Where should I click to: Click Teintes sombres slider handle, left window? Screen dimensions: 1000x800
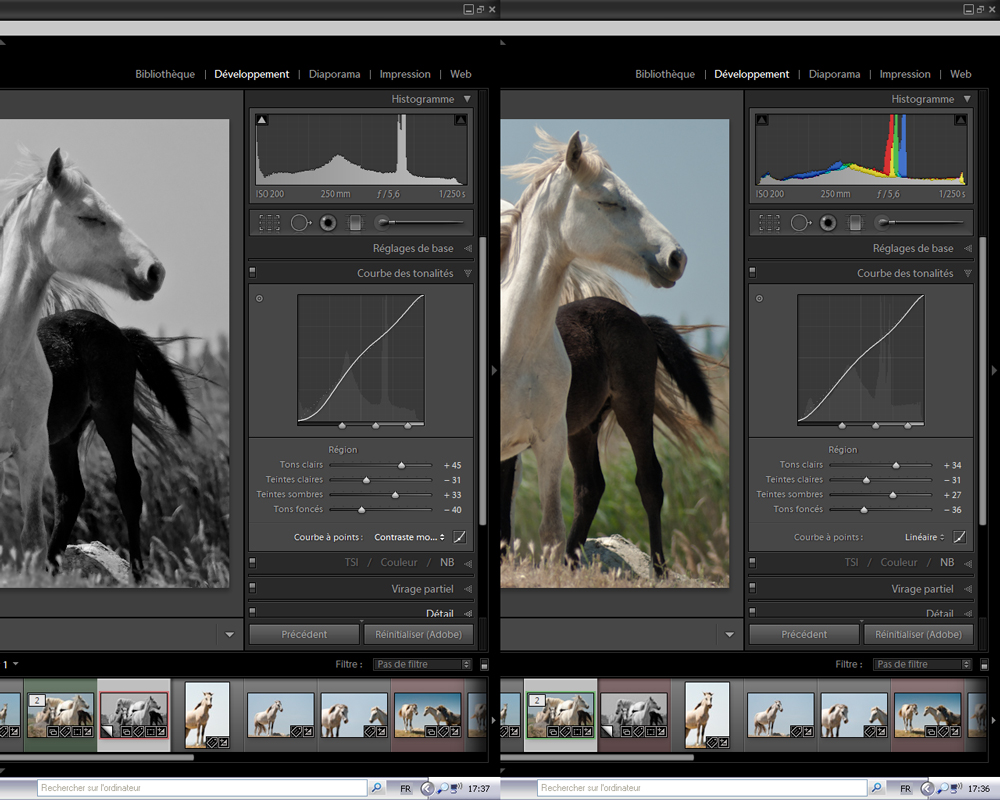[x=395, y=495]
